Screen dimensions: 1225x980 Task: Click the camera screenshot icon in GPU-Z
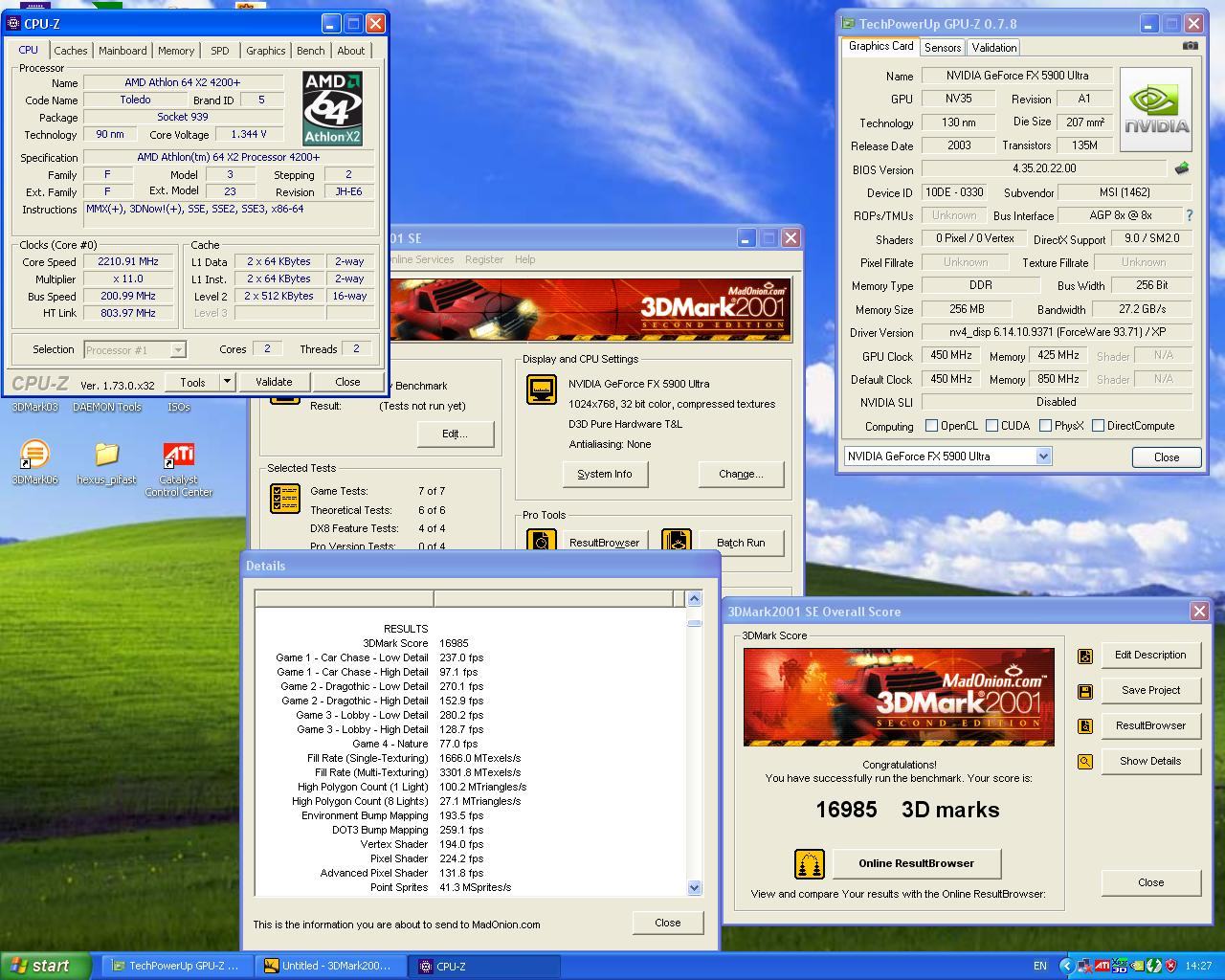(x=1190, y=46)
